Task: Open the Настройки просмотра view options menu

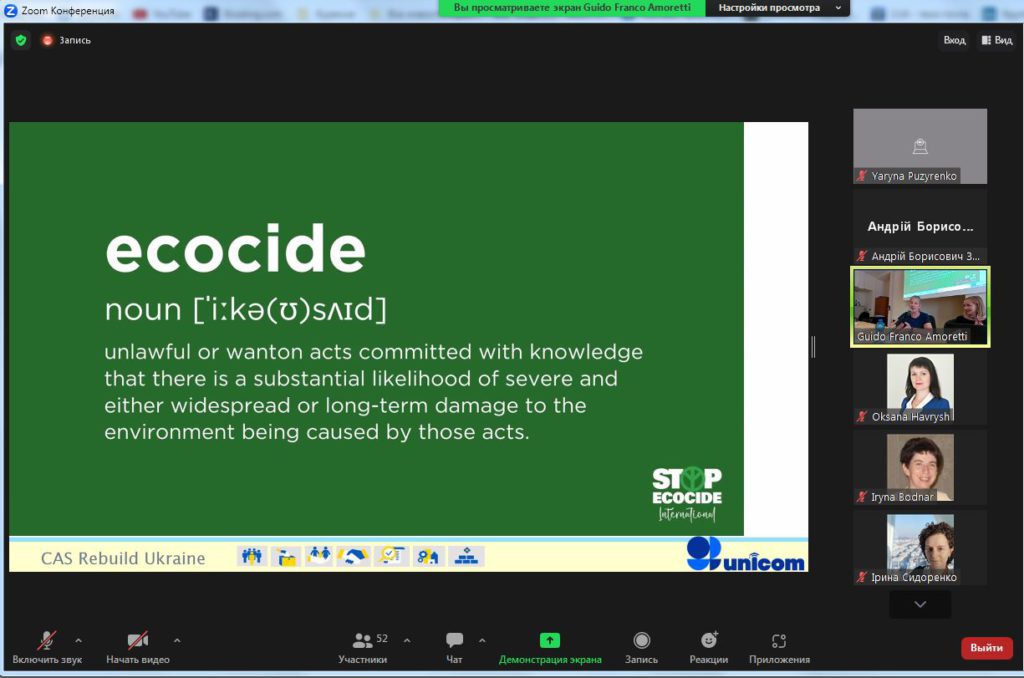Action: pyautogui.click(x=777, y=8)
